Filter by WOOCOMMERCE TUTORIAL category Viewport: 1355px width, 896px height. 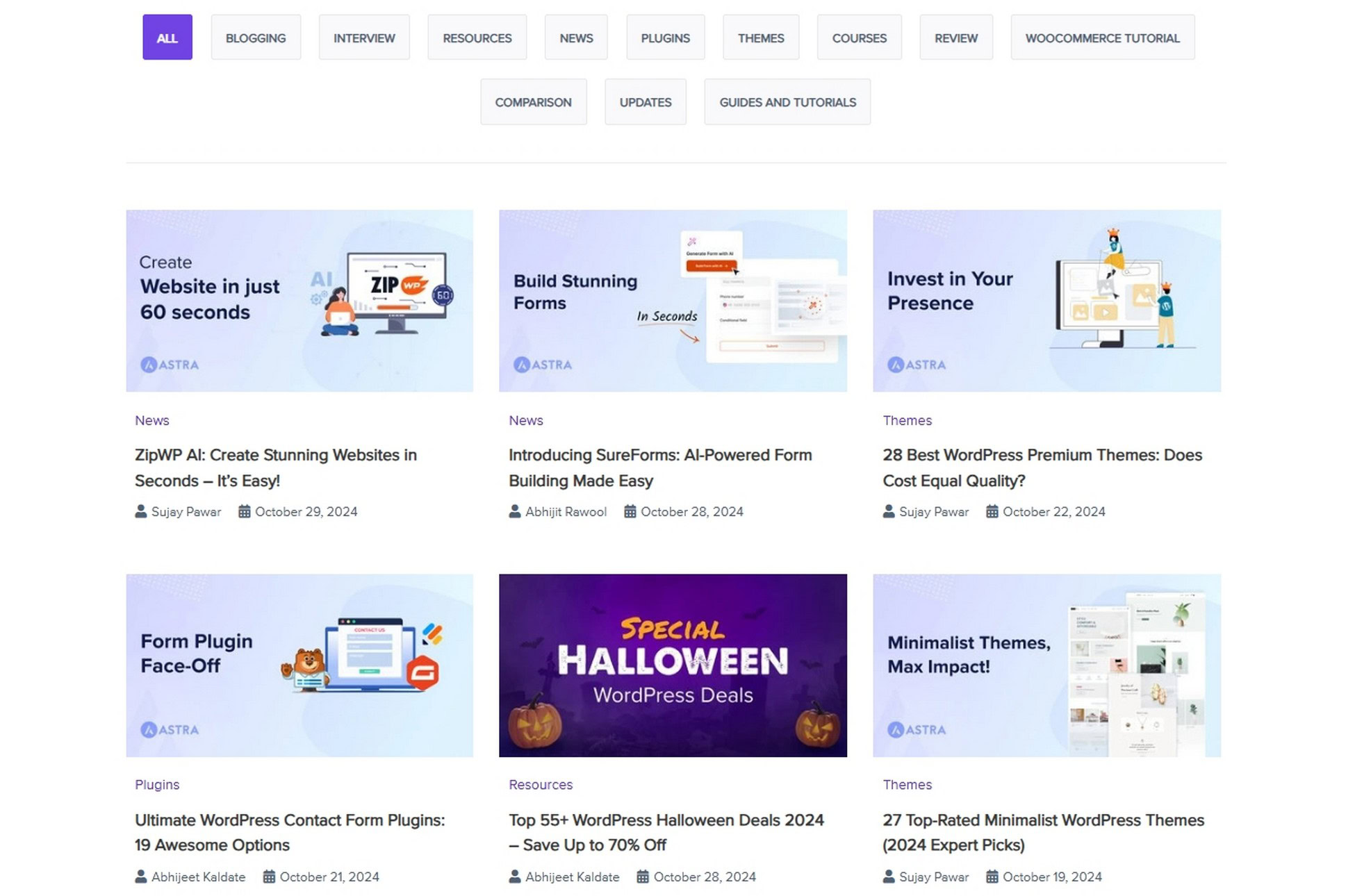point(1103,38)
